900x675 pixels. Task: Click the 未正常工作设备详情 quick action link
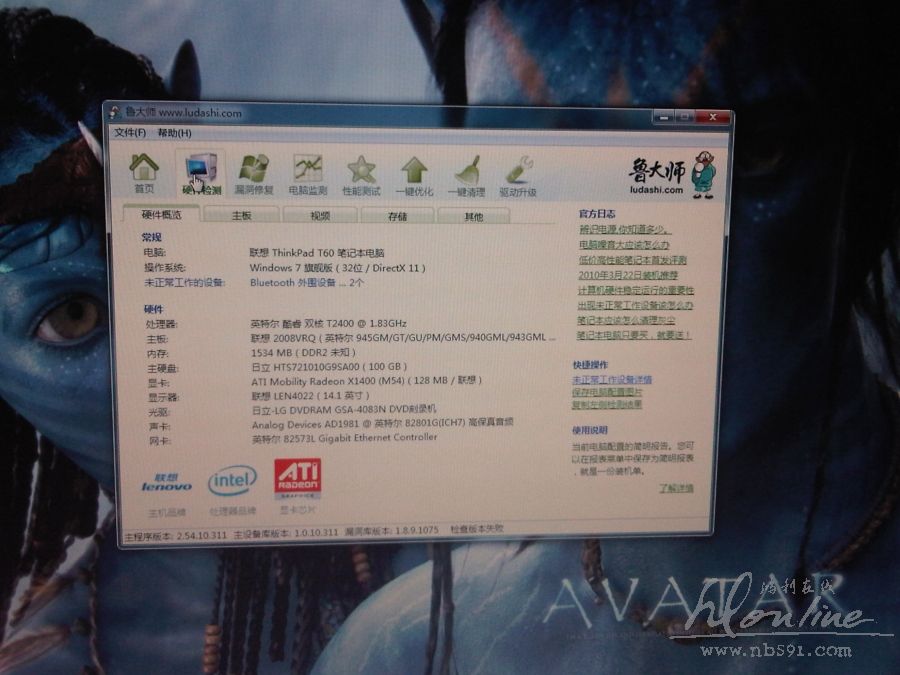[x=612, y=379]
